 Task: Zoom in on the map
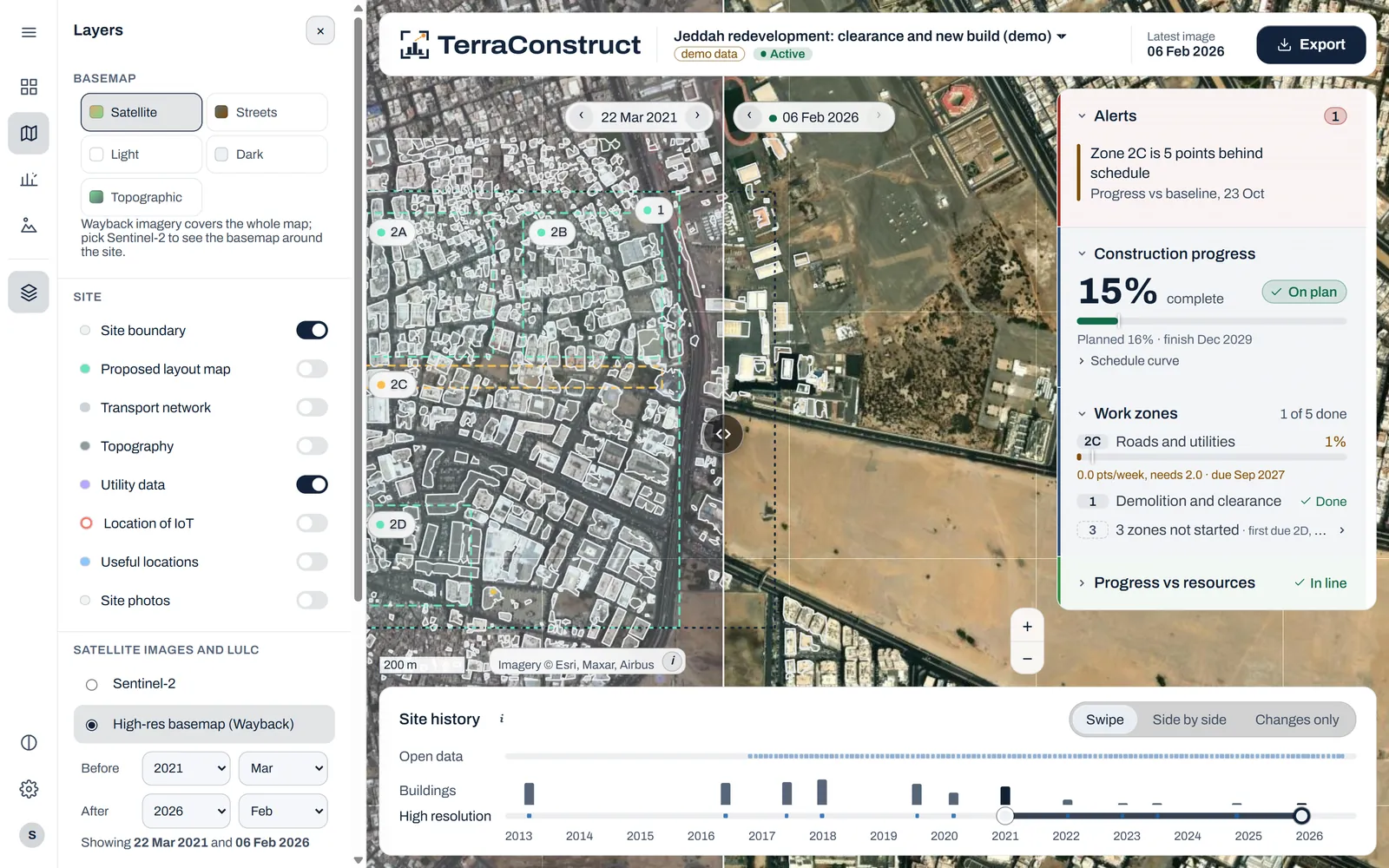tap(1027, 627)
